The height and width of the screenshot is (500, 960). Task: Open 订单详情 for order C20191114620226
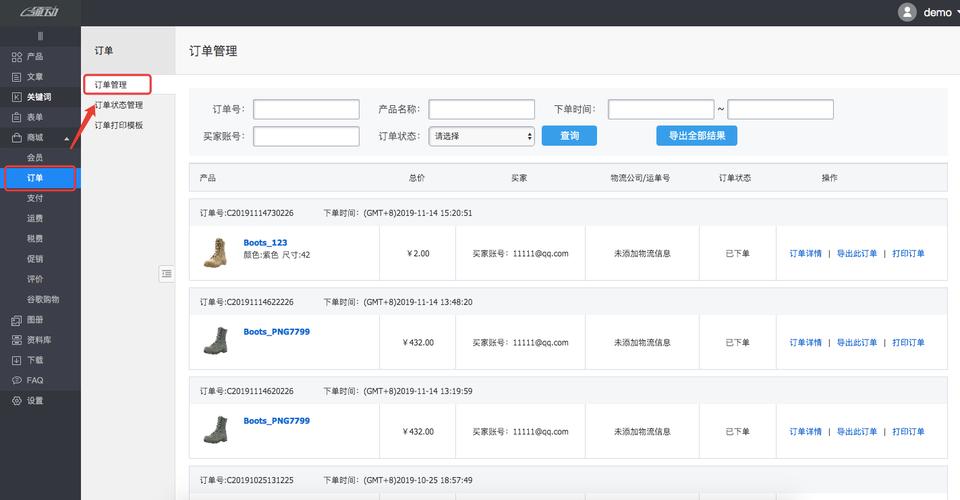click(805, 431)
